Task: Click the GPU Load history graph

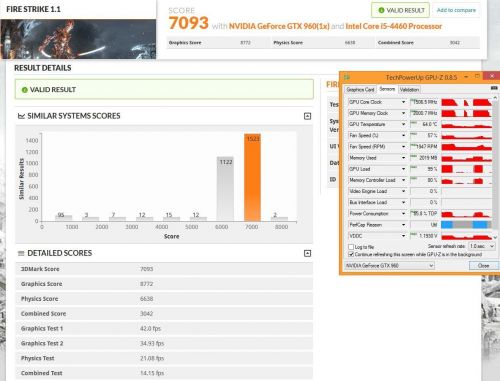Action: coord(466,169)
